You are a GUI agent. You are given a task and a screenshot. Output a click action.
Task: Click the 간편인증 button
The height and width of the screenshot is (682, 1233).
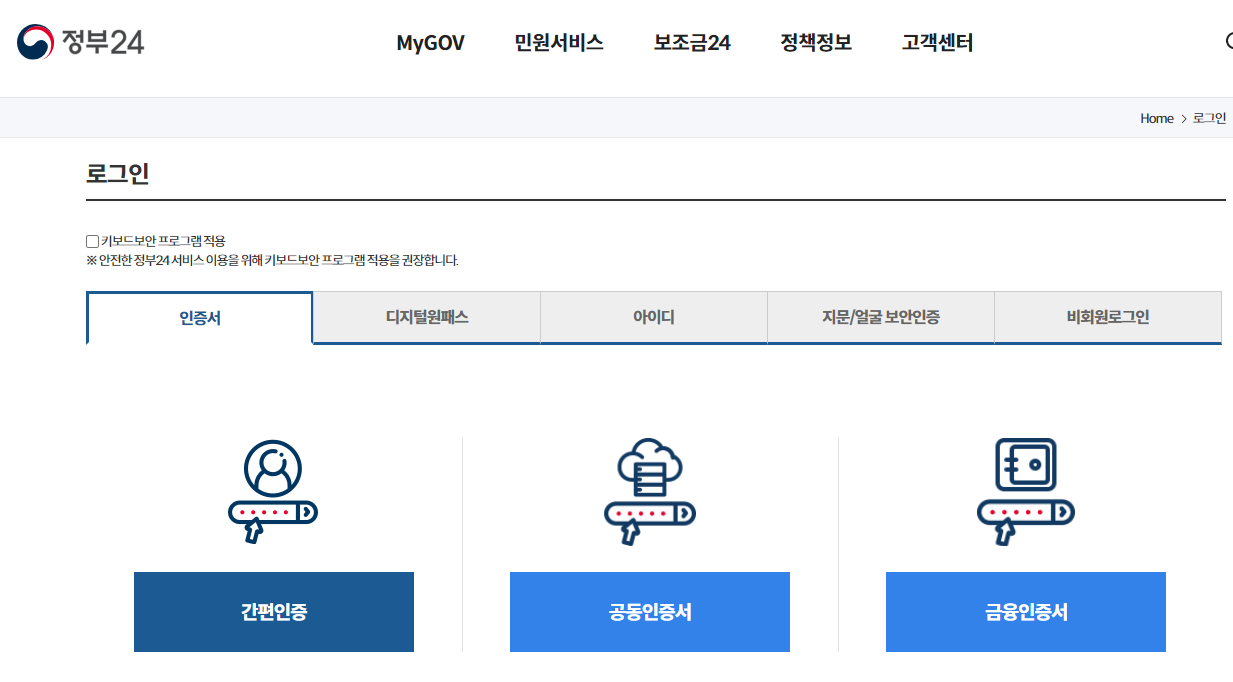click(273, 611)
